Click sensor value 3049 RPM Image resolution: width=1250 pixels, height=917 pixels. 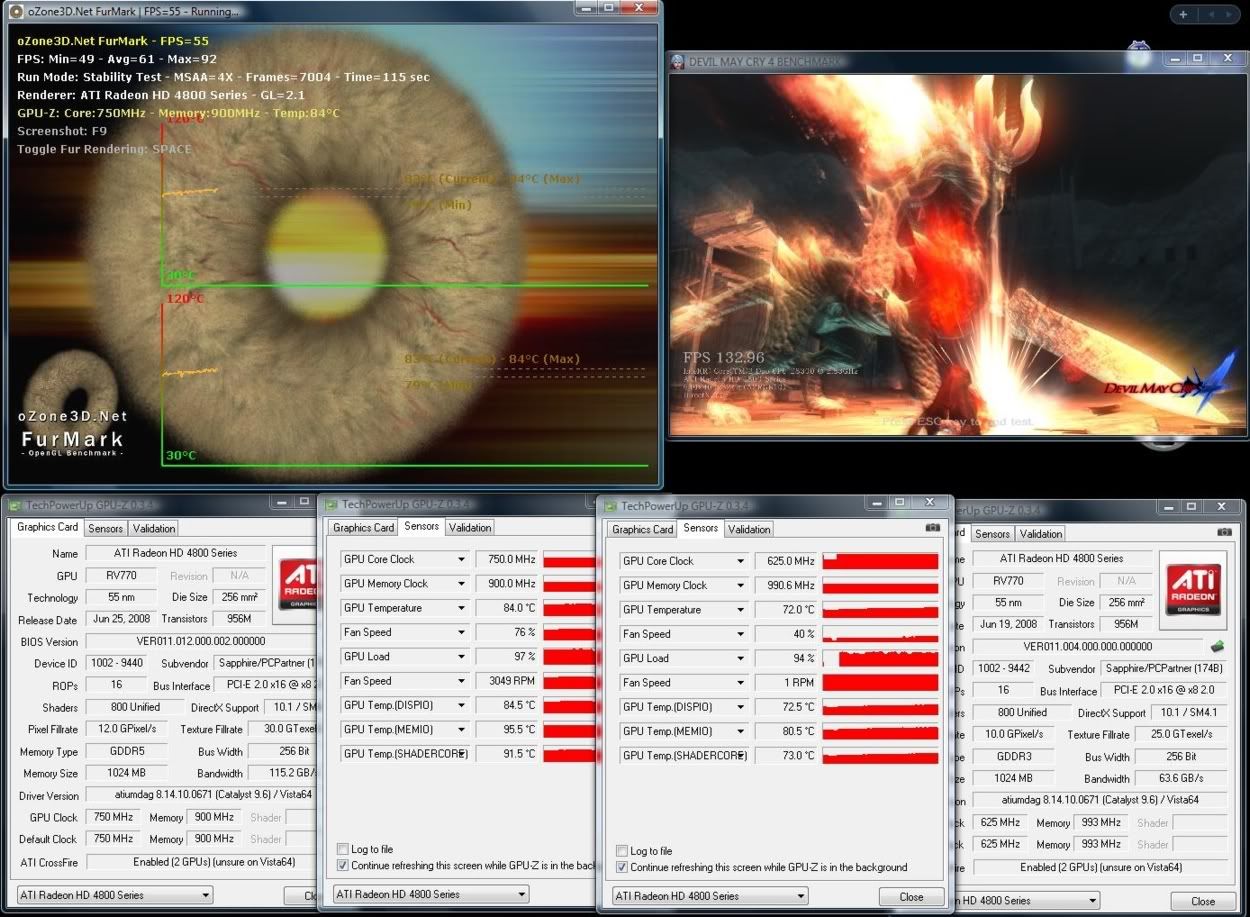507,681
